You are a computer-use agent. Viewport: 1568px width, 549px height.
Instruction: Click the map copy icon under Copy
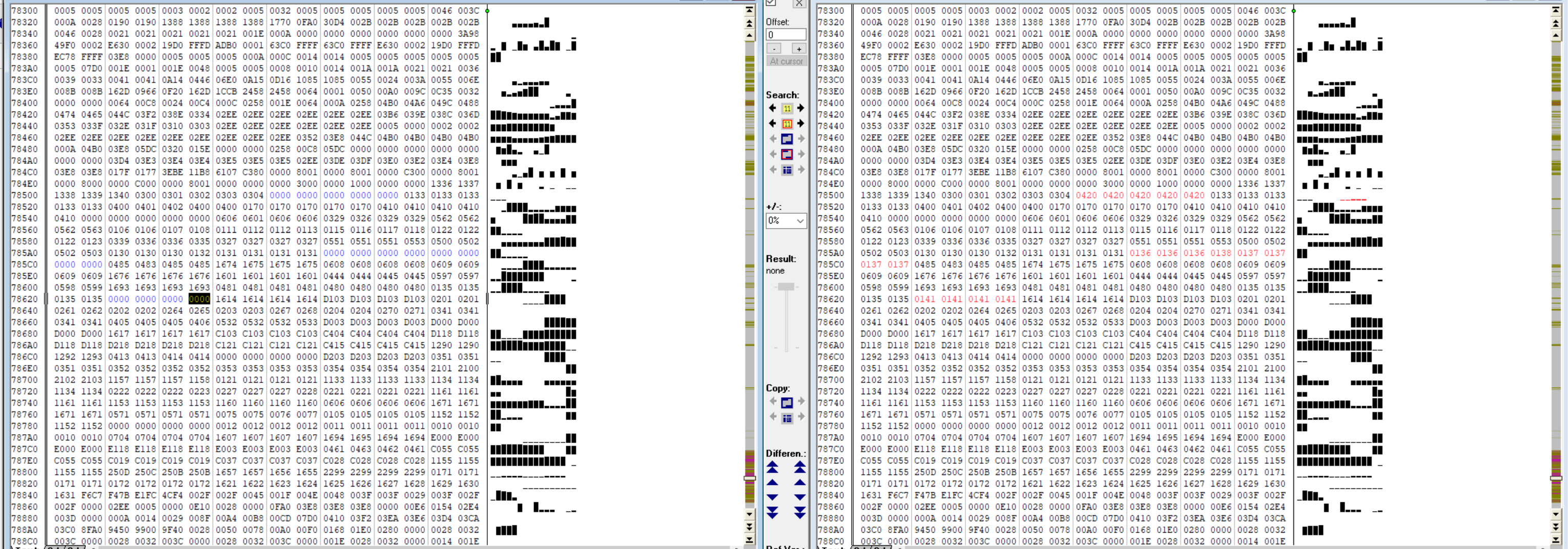(787, 402)
